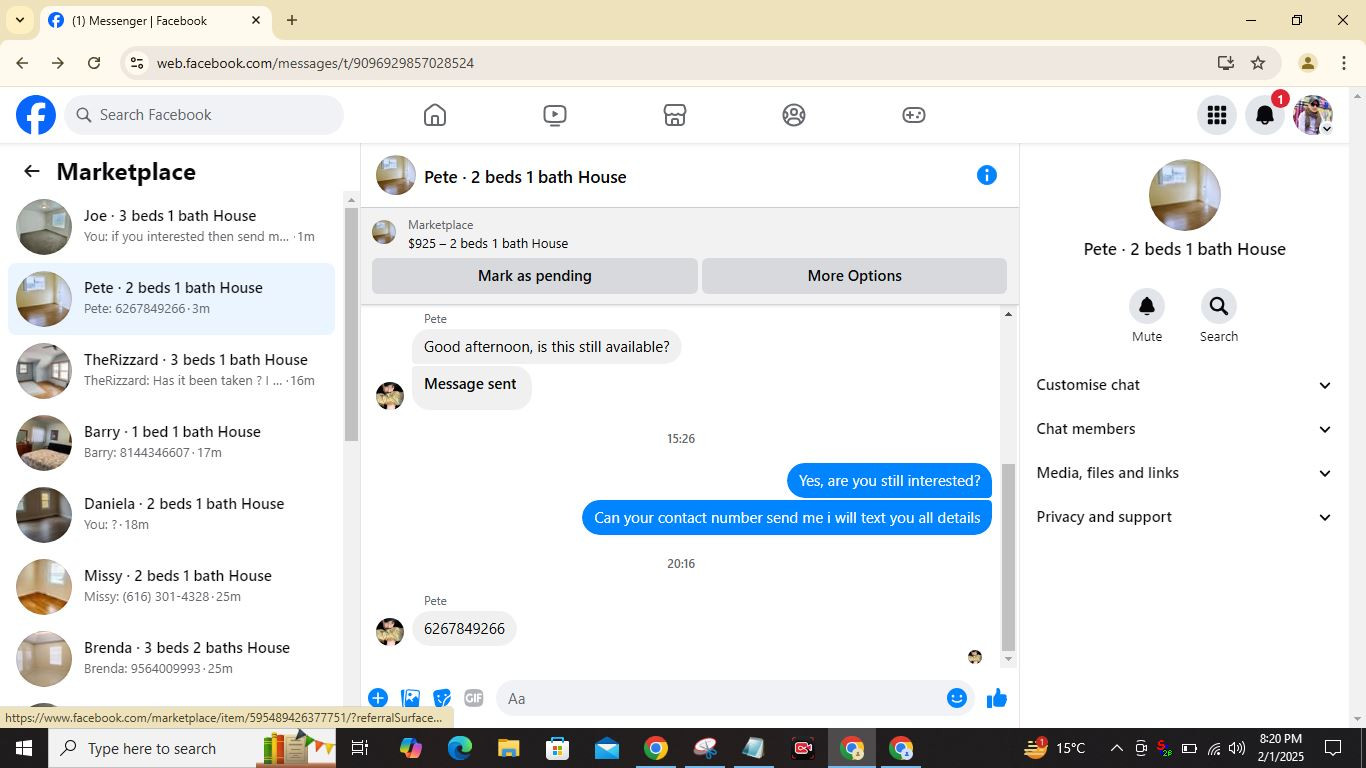
Task: Expand Customise chat section
Action: pyautogui.click(x=1185, y=385)
